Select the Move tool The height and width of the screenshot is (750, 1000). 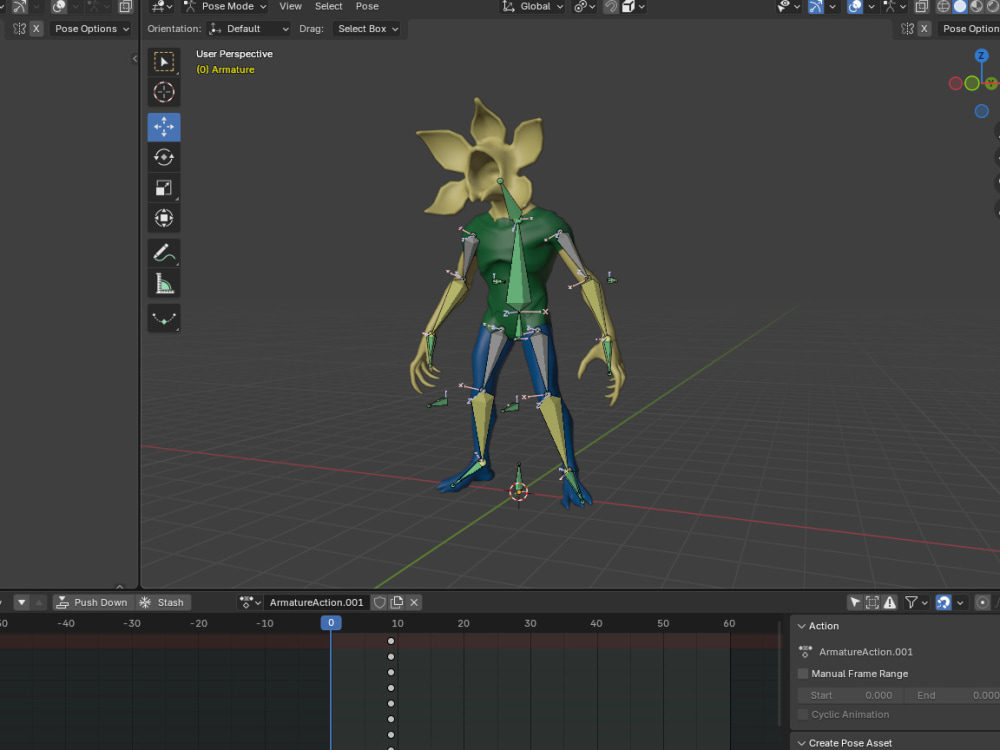coord(164,127)
